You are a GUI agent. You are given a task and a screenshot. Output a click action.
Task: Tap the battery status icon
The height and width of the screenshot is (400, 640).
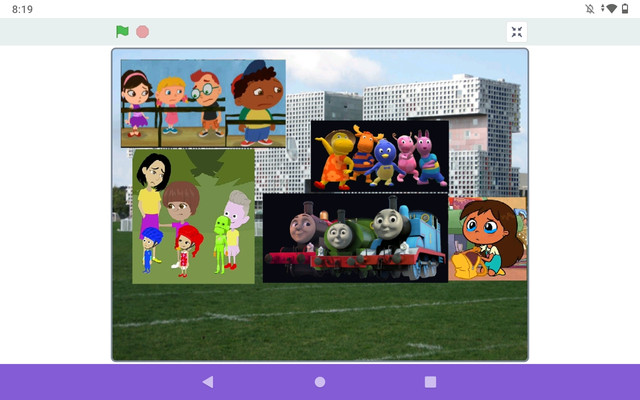pyautogui.click(x=625, y=9)
